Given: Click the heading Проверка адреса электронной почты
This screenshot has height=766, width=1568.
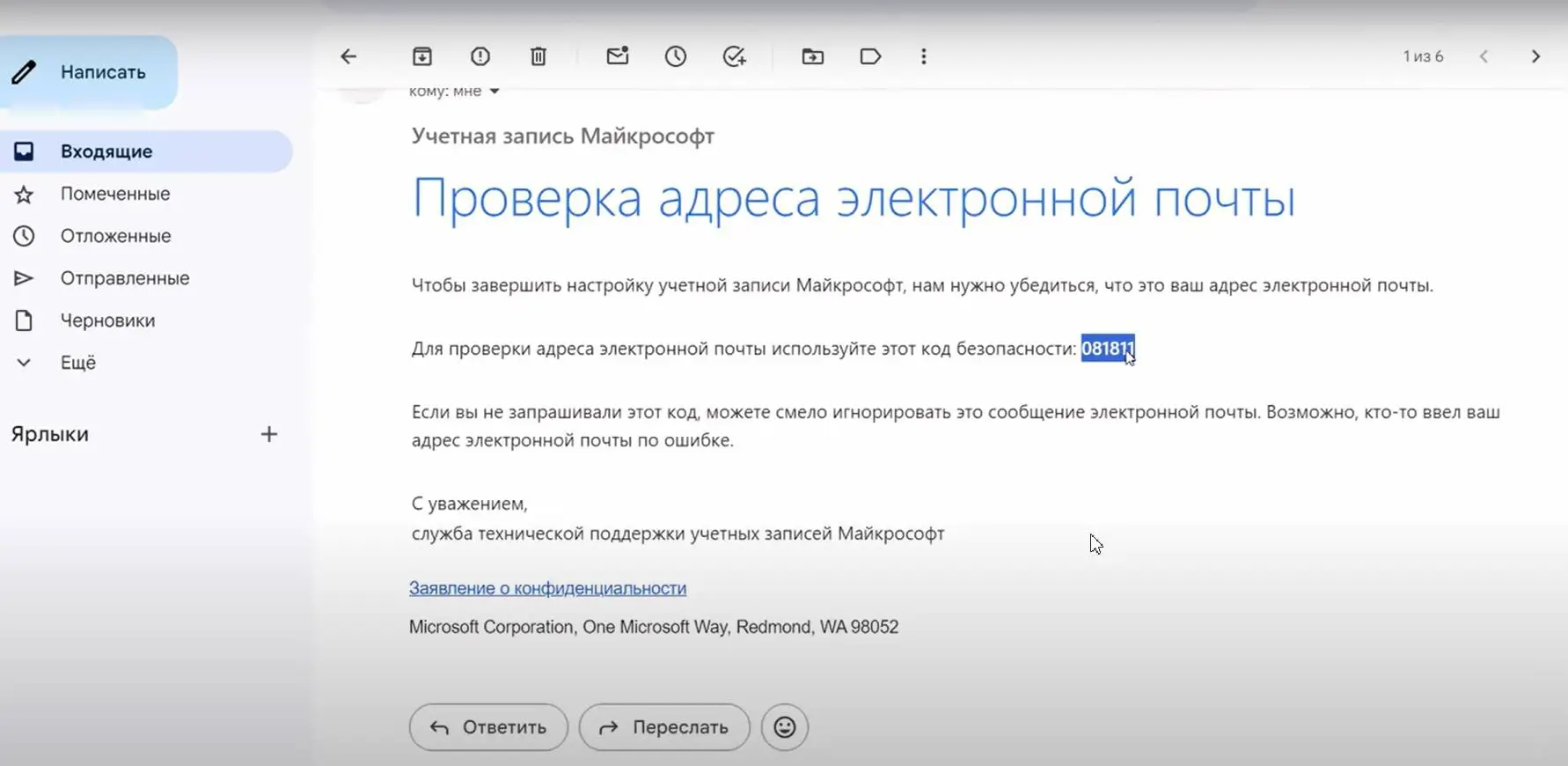Looking at the screenshot, I should pyautogui.click(x=854, y=199).
